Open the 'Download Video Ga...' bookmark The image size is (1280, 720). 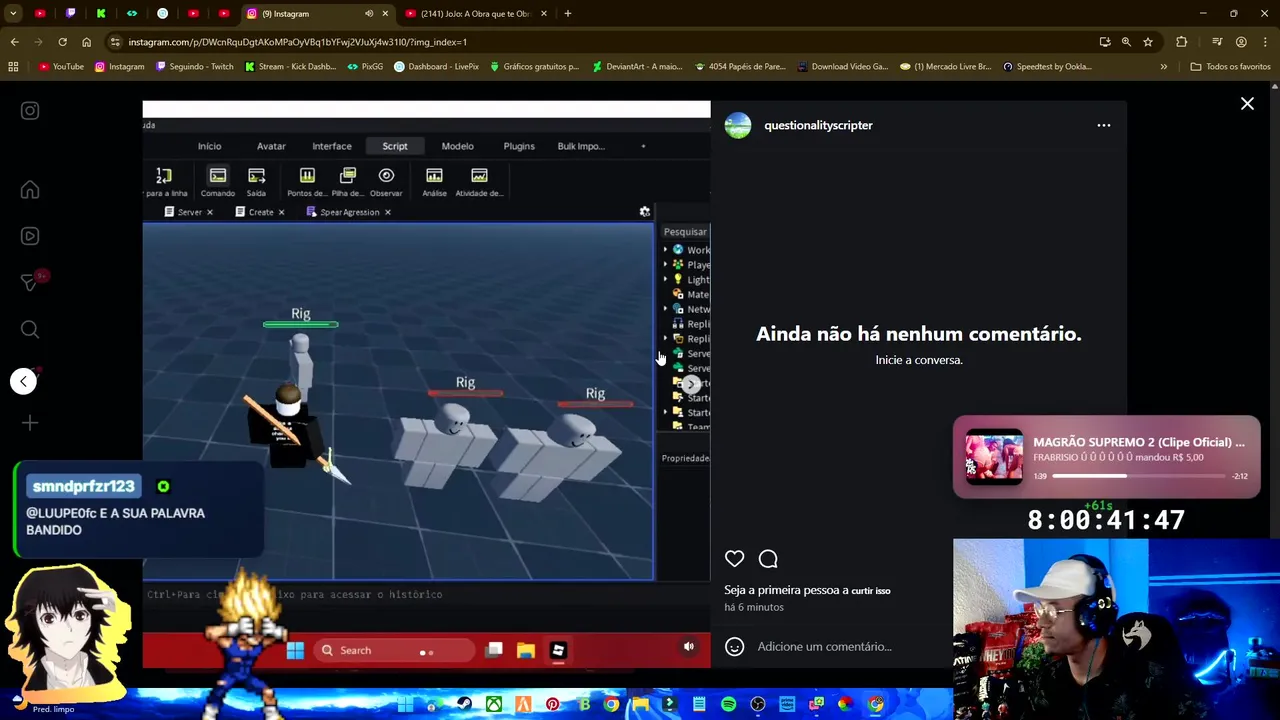click(842, 67)
